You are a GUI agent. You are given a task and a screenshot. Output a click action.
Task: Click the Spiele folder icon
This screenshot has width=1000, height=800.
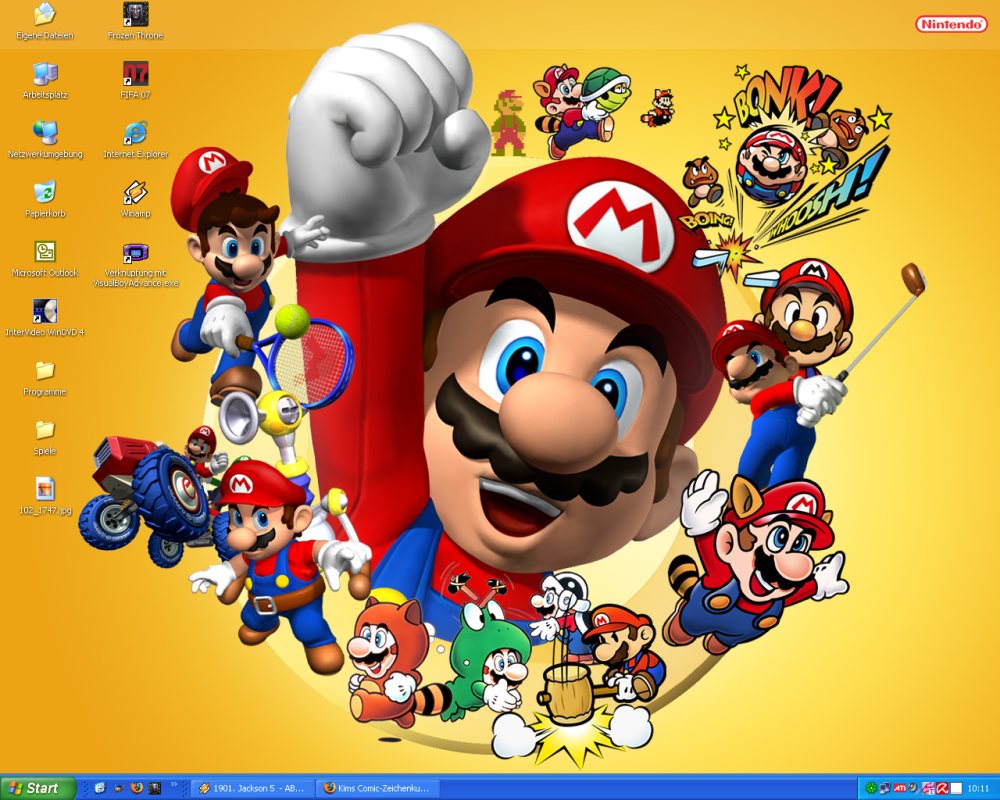(x=45, y=430)
